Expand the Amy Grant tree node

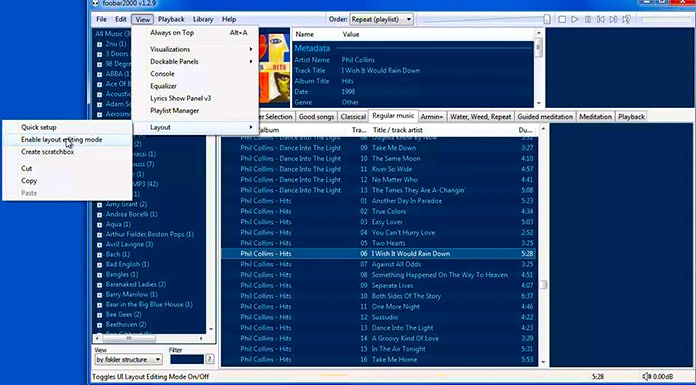point(99,205)
